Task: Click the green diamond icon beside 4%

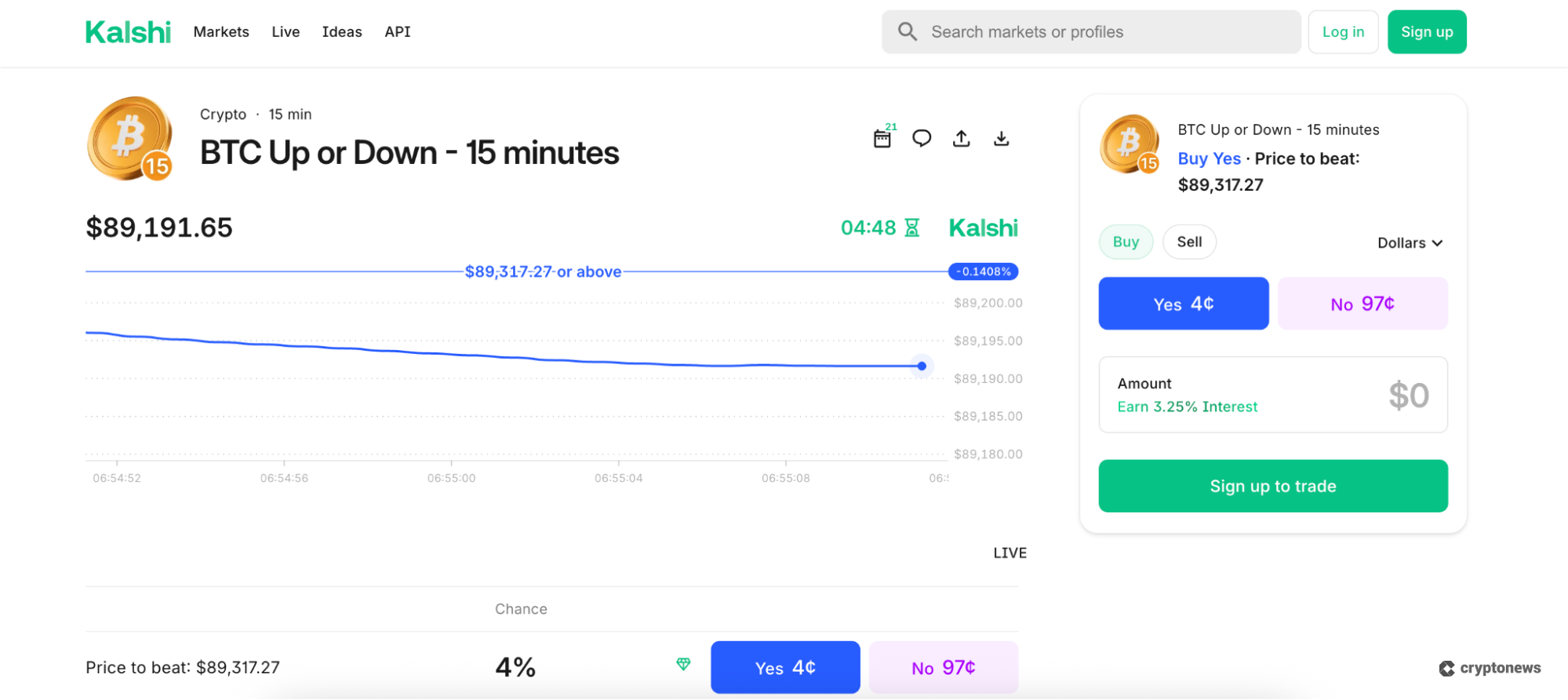Action: tap(683, 665)
